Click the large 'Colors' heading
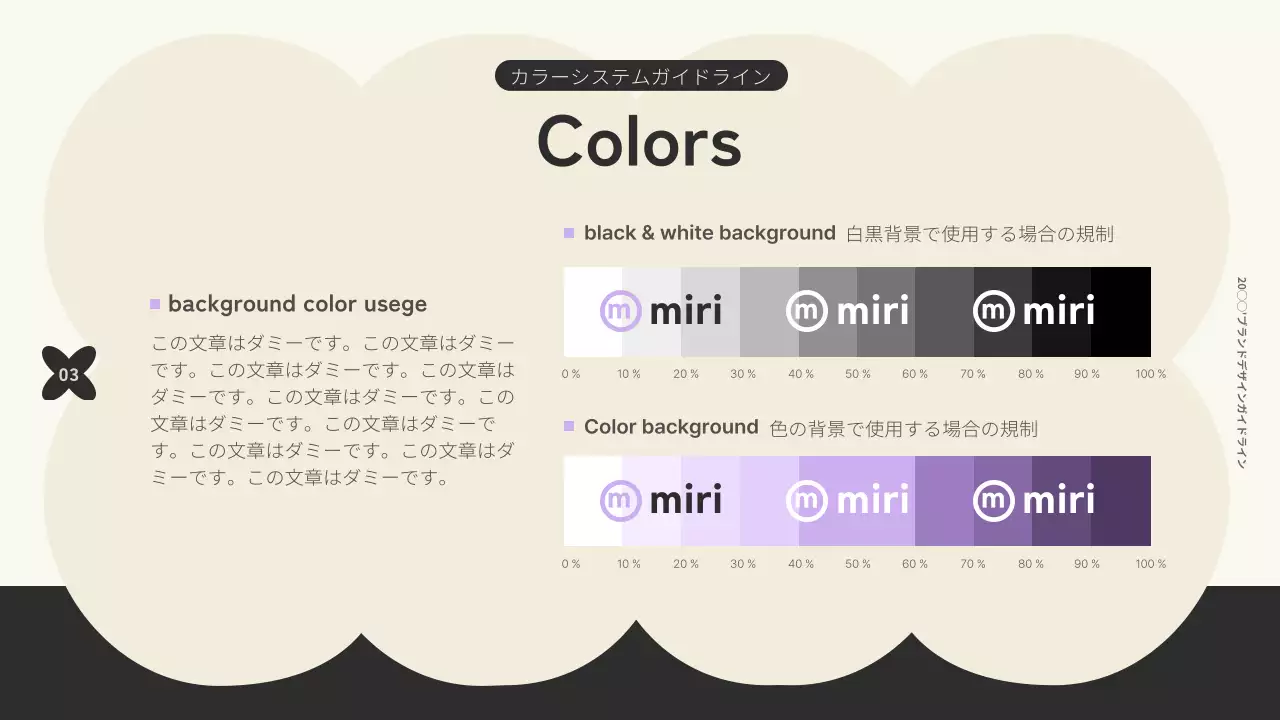The width and height of the screenshot is (1280, 720). click(639, 141)
